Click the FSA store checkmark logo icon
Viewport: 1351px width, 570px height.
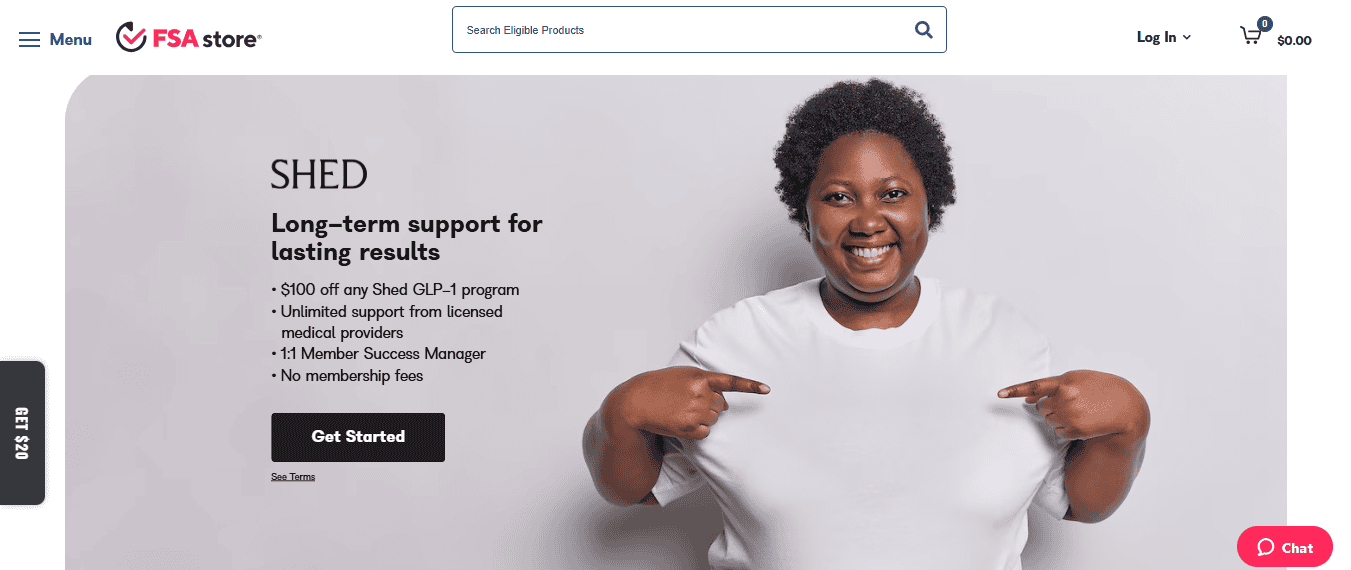point(131,37)
